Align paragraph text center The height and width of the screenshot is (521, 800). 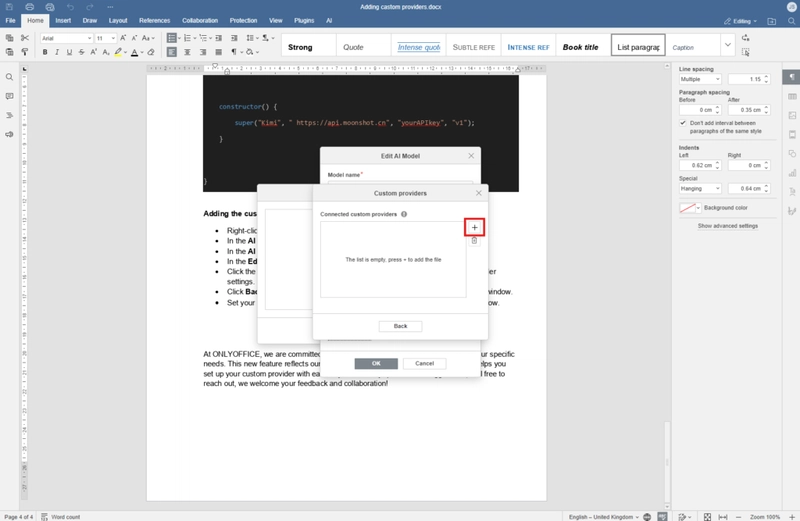[x=187, y=52]
